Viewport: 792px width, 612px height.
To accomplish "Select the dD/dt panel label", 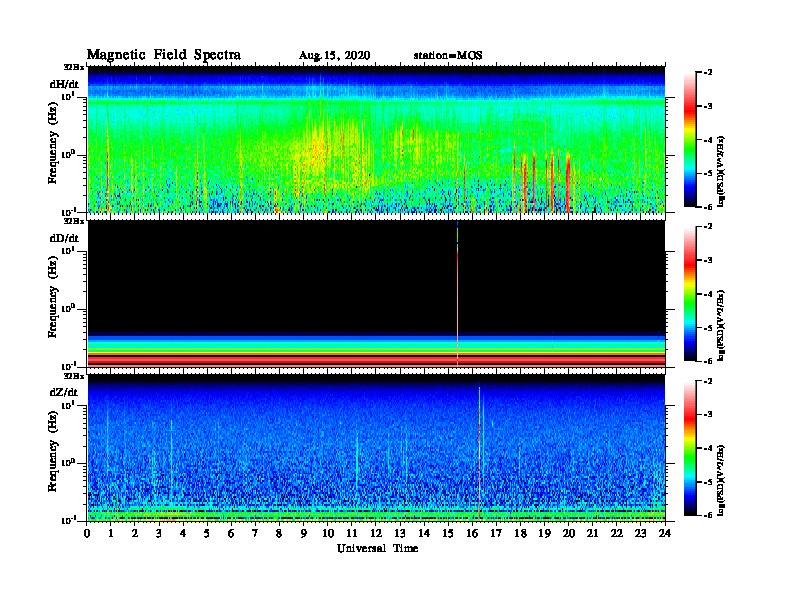I will tap(64, 238).
